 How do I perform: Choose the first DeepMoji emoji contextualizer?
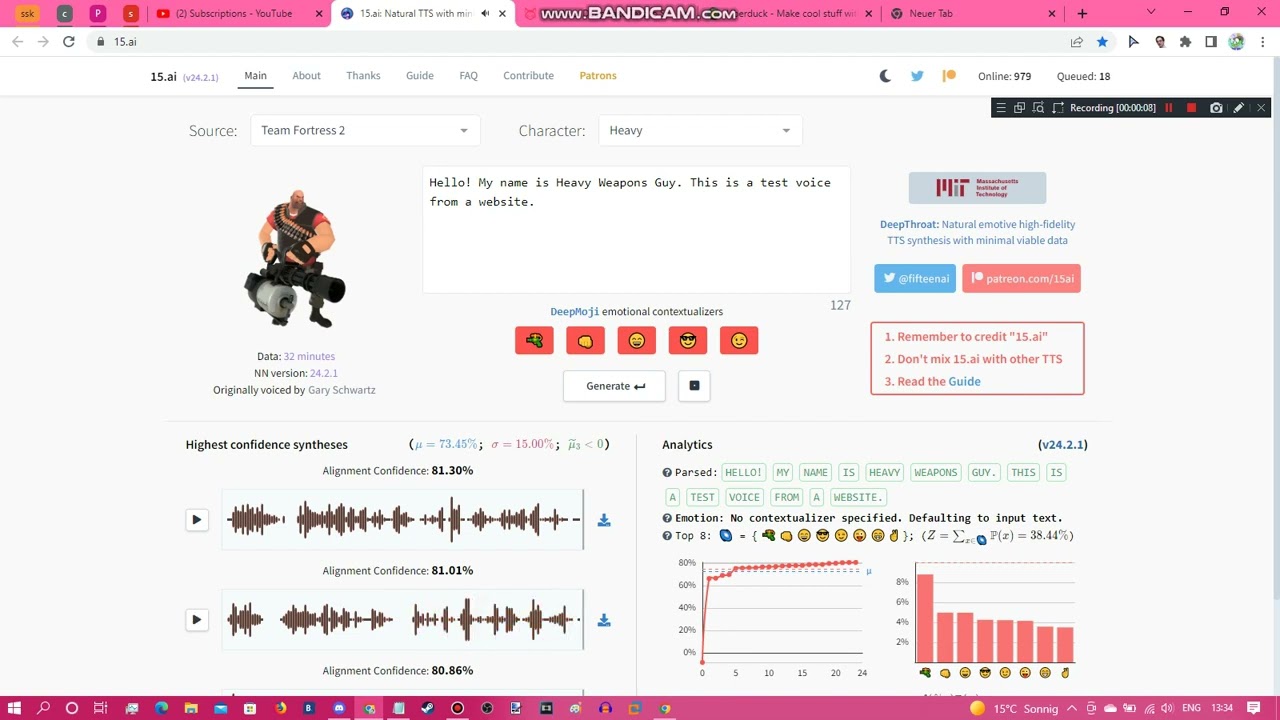tap(534, 341)
